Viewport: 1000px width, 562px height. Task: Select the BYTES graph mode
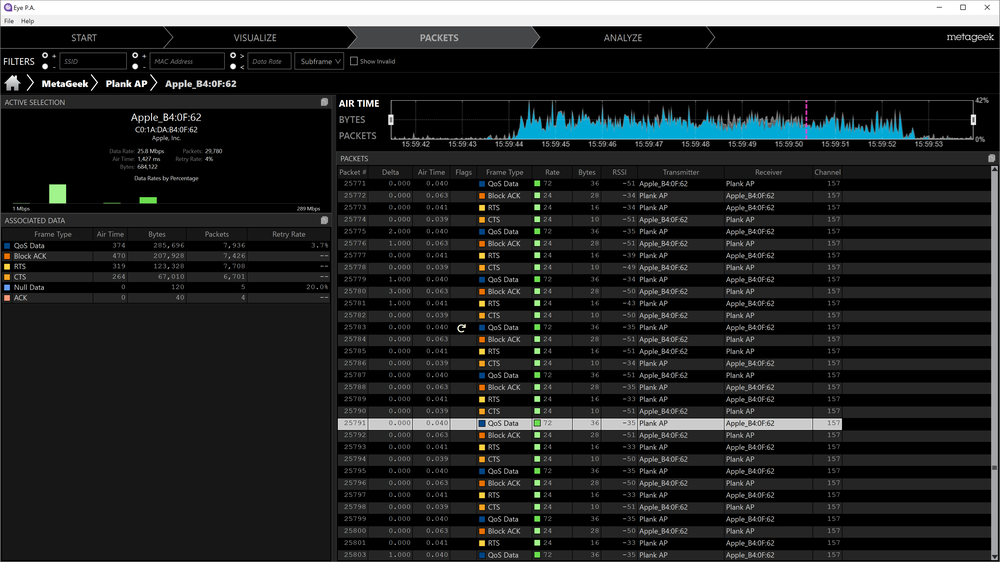352,120
